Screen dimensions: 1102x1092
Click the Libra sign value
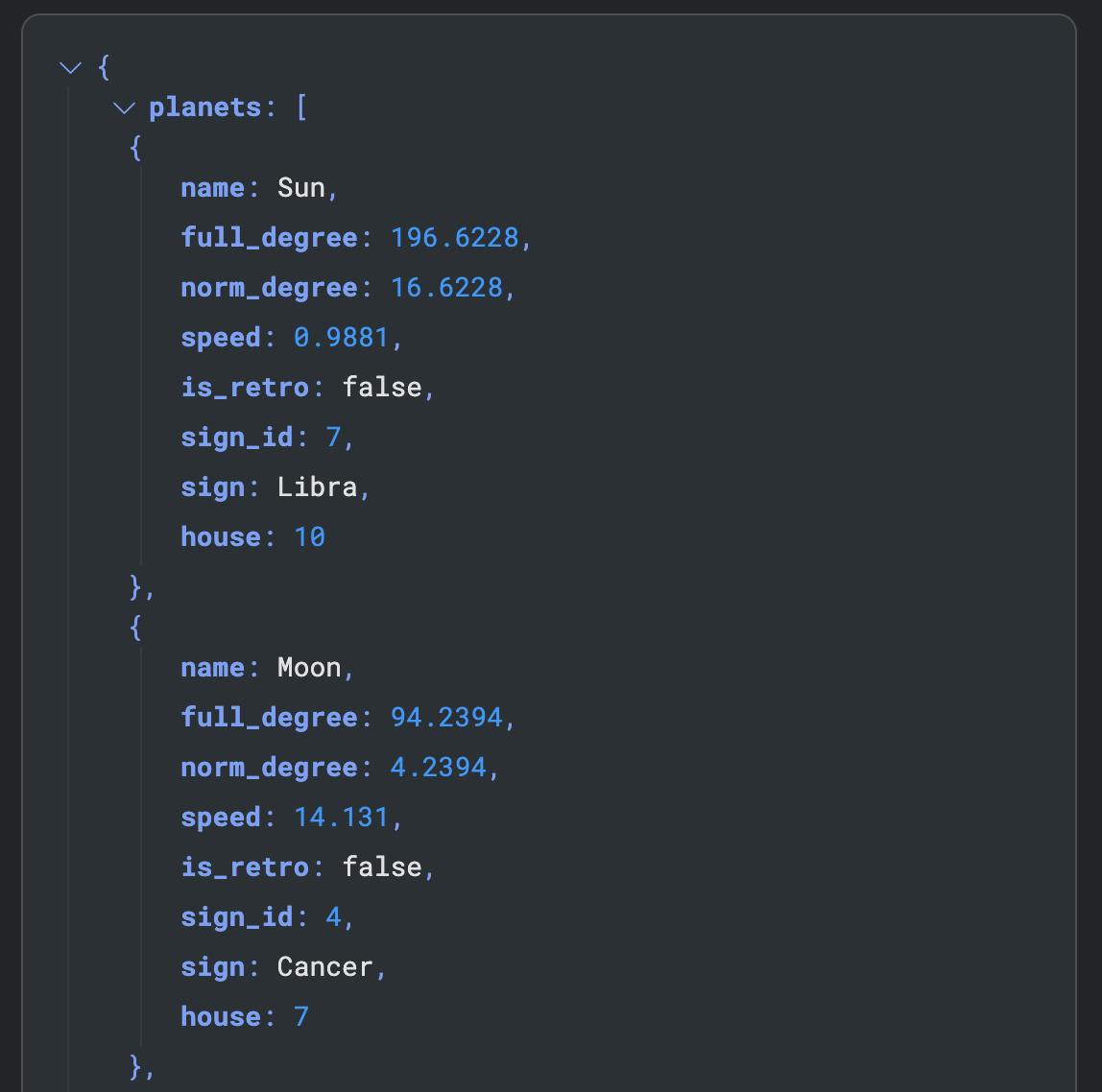tap(317, 487)
